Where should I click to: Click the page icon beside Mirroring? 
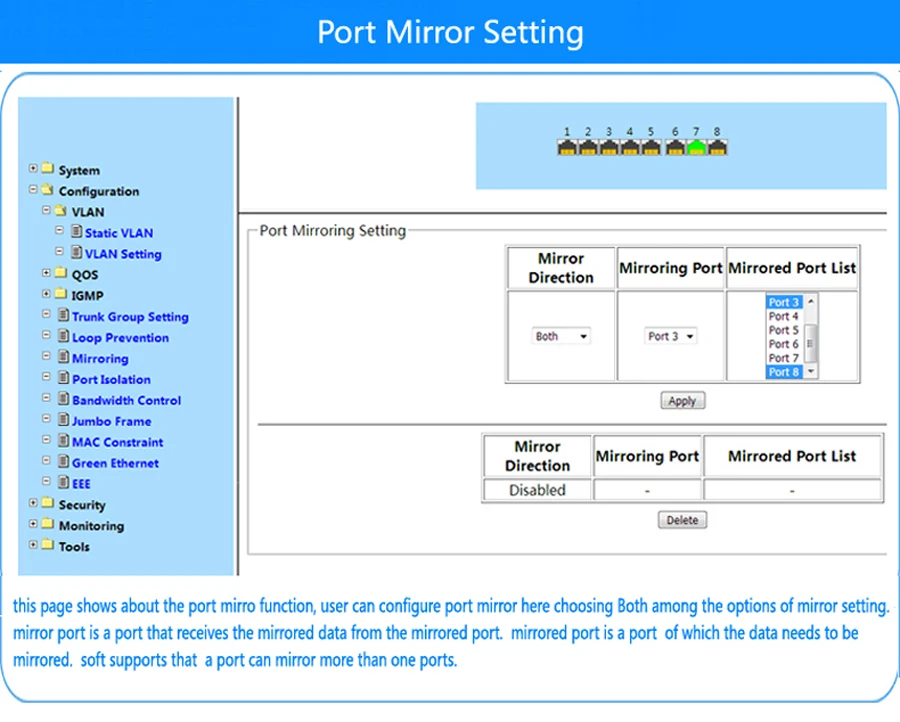(64, 357)
